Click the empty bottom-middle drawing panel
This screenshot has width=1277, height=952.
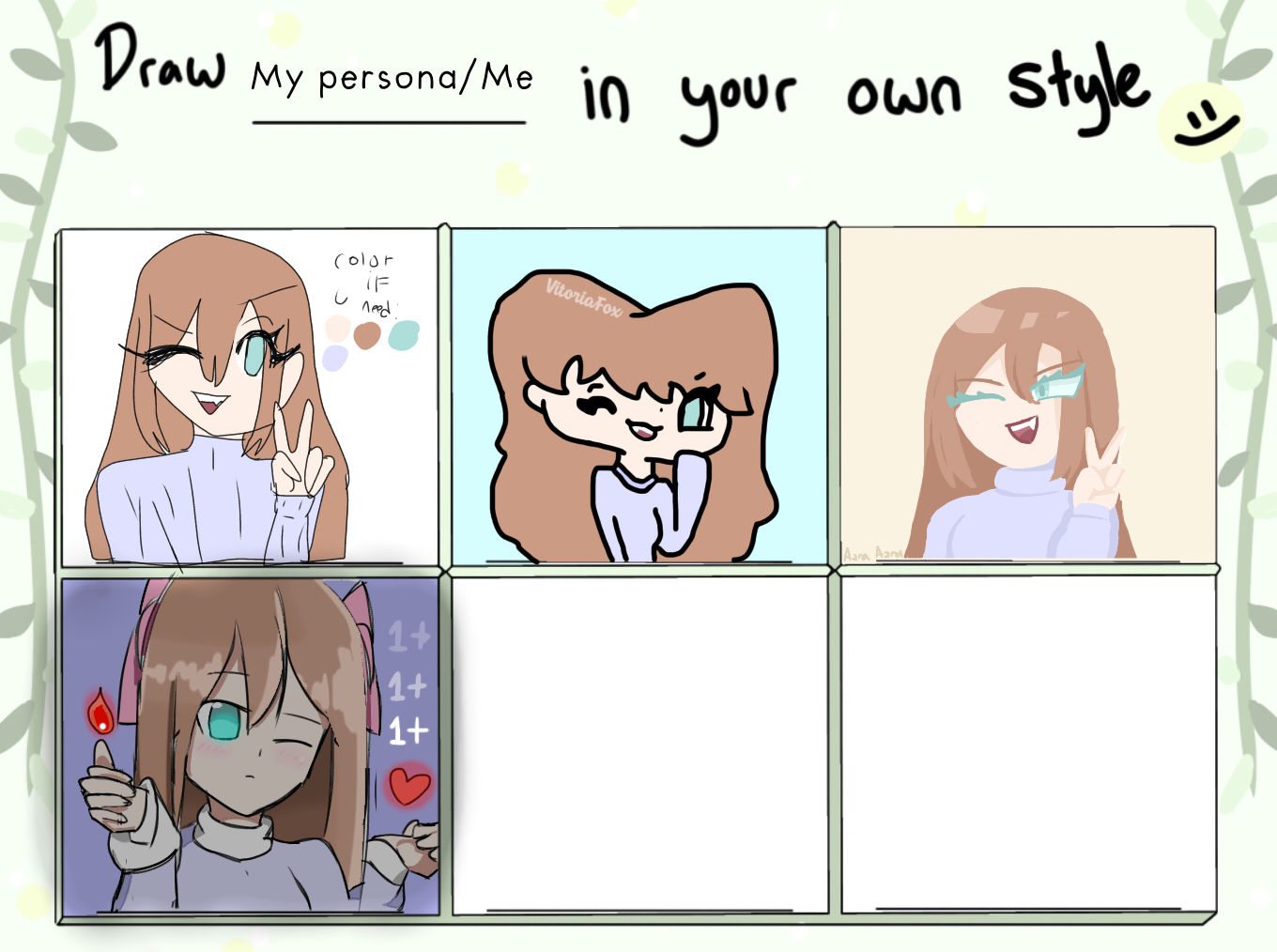(x=640, y=745)
